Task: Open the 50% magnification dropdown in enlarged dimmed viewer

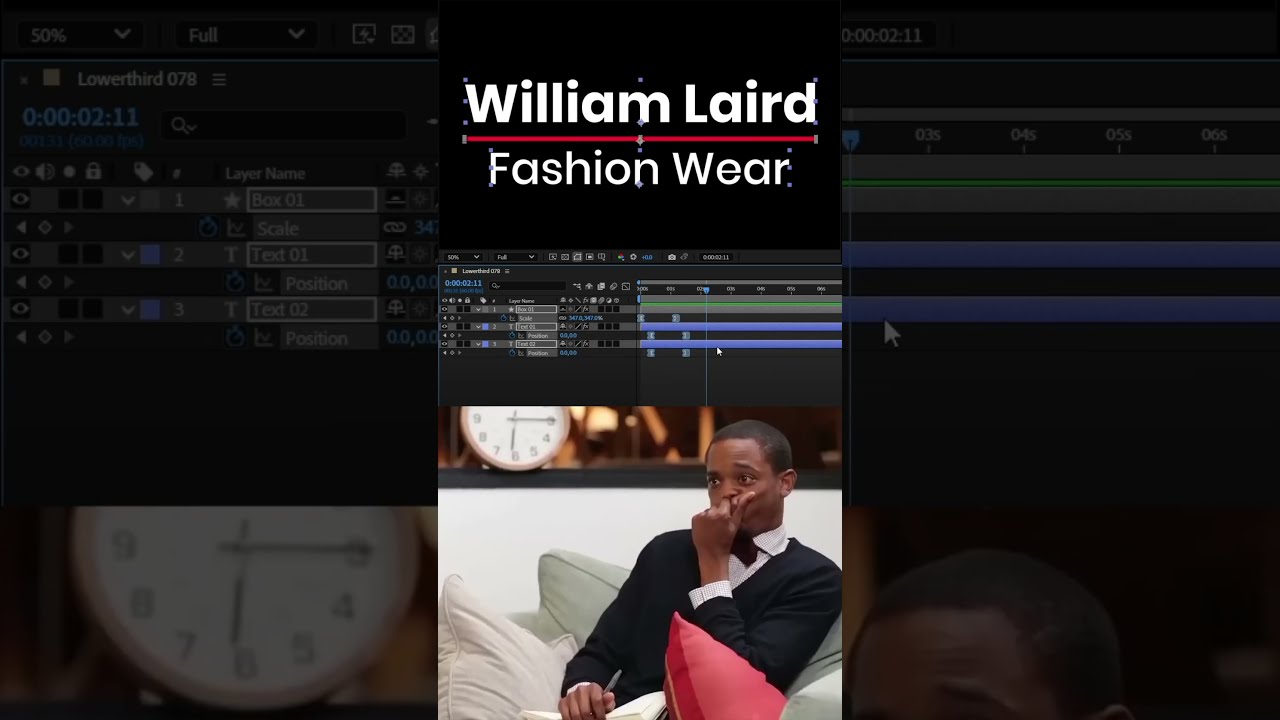Action: coord(80,34)
